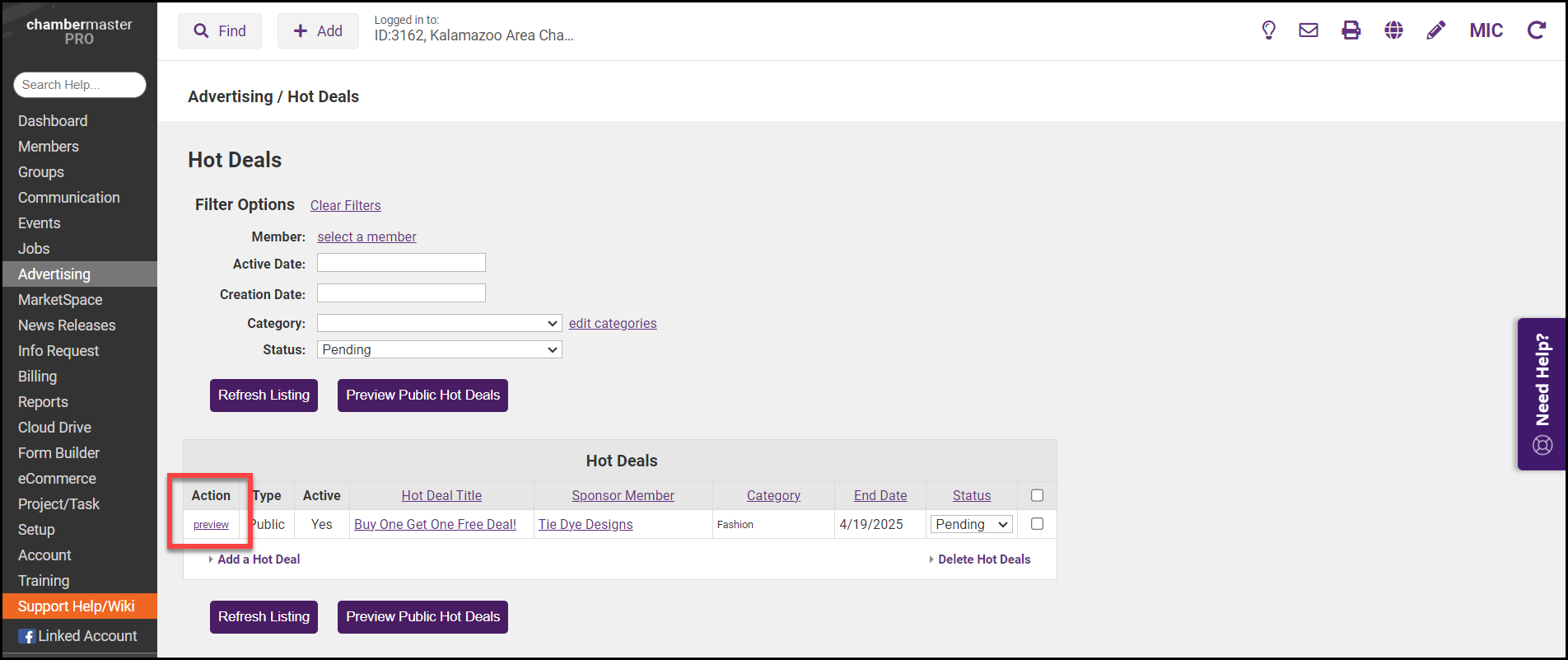
Task: Expand the Status filter dropdown showing Pending
Action: [439, 350]
